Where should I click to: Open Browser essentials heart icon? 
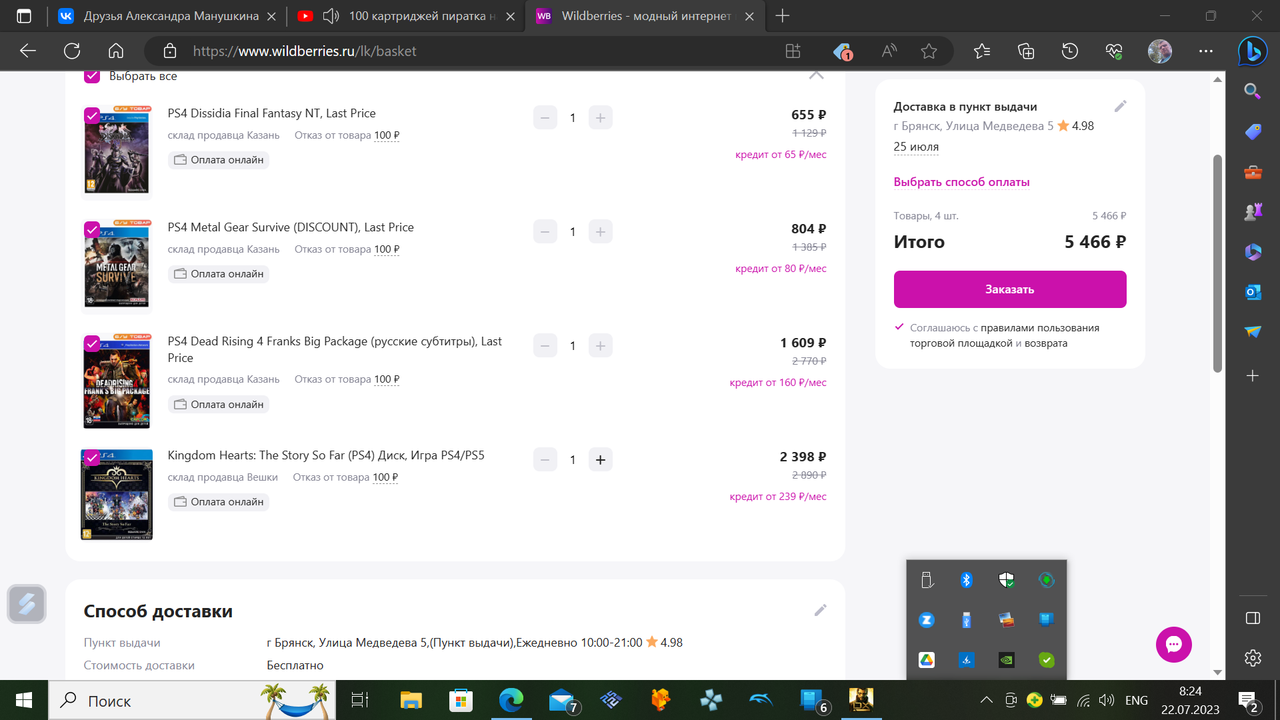tap(1115, 51)
